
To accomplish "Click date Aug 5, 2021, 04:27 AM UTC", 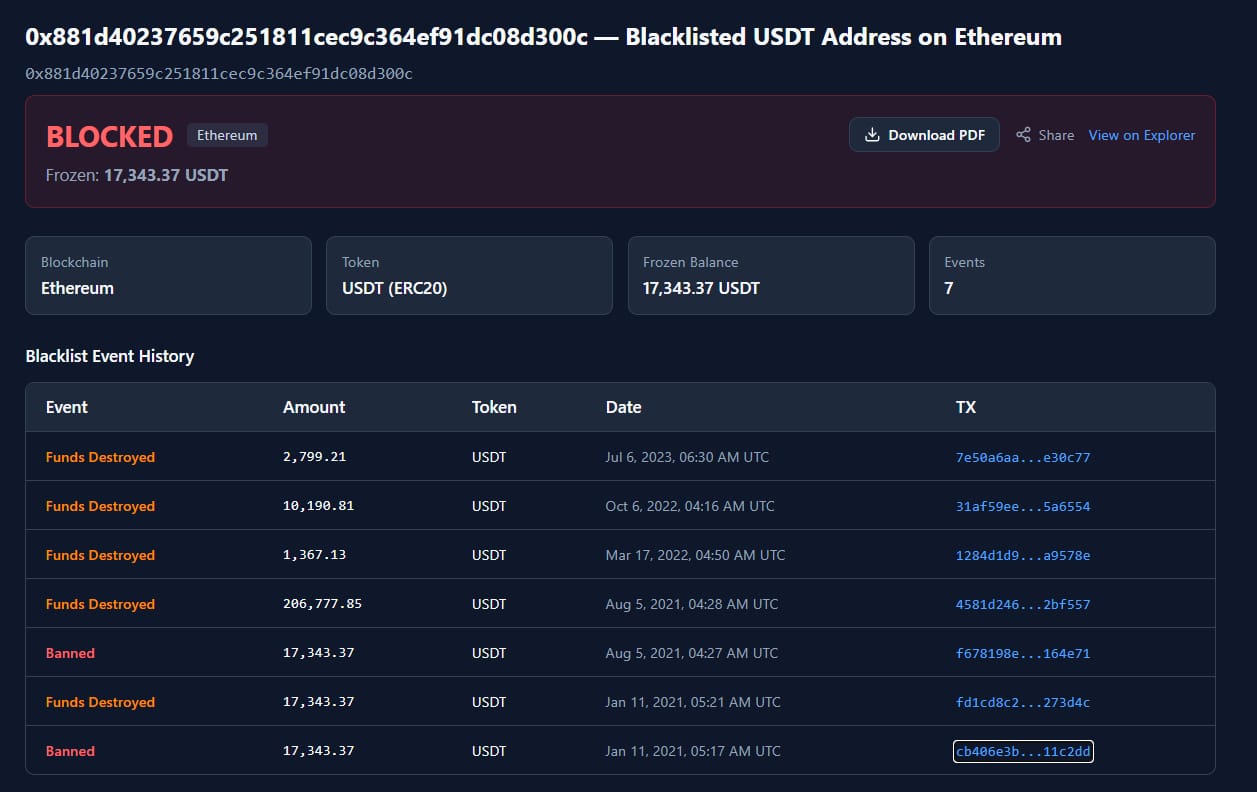I will [692, 653].
